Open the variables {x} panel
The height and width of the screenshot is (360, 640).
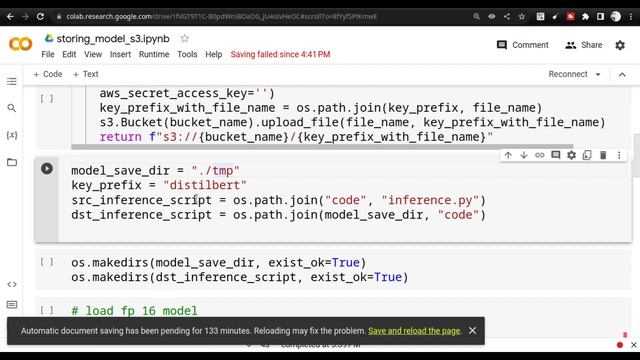point(12,135)
